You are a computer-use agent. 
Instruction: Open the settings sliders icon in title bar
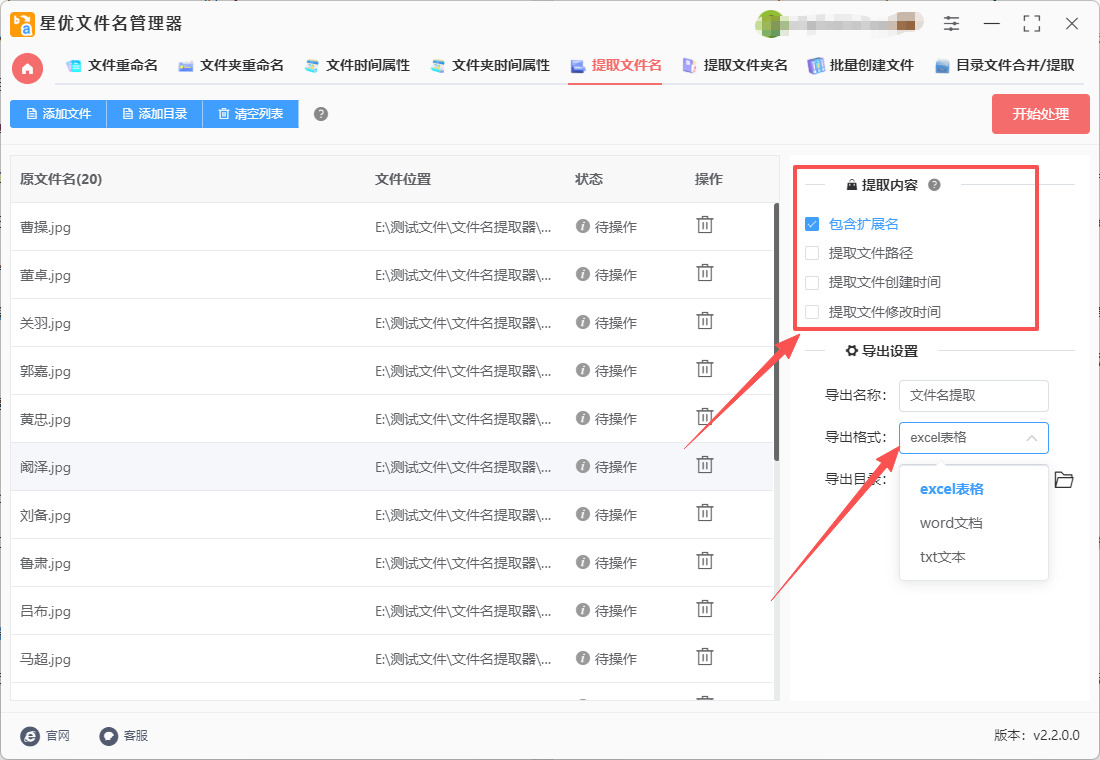click(951, 24)
